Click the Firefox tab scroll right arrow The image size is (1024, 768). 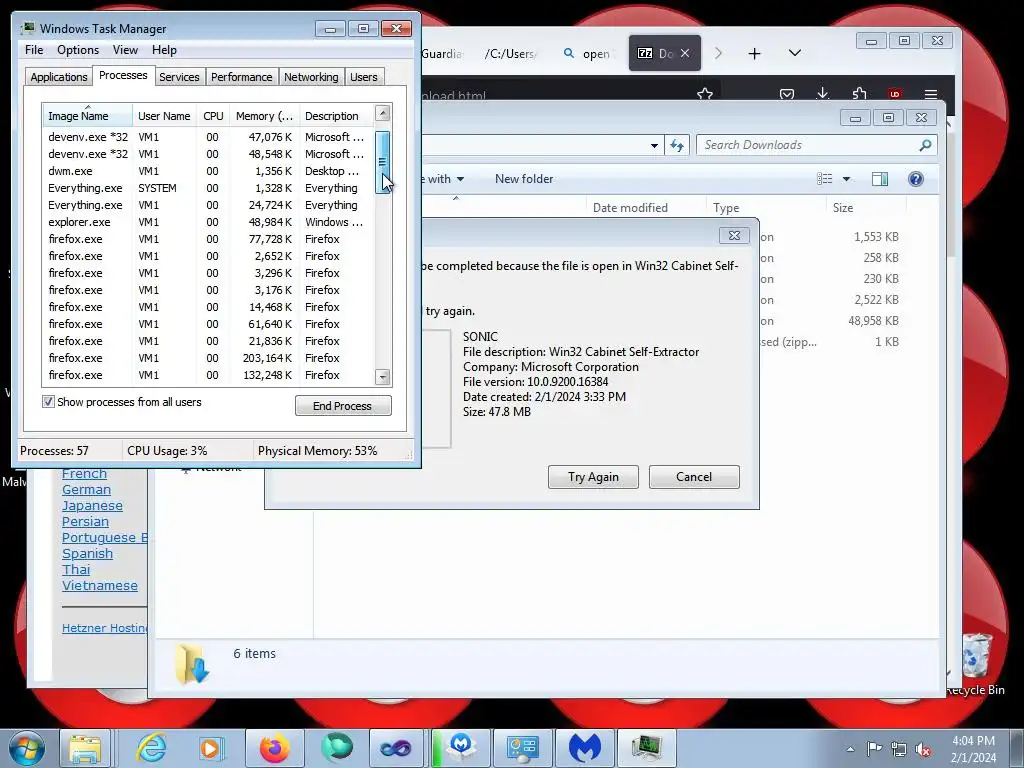pyautogui.click(x=718, y=53)
